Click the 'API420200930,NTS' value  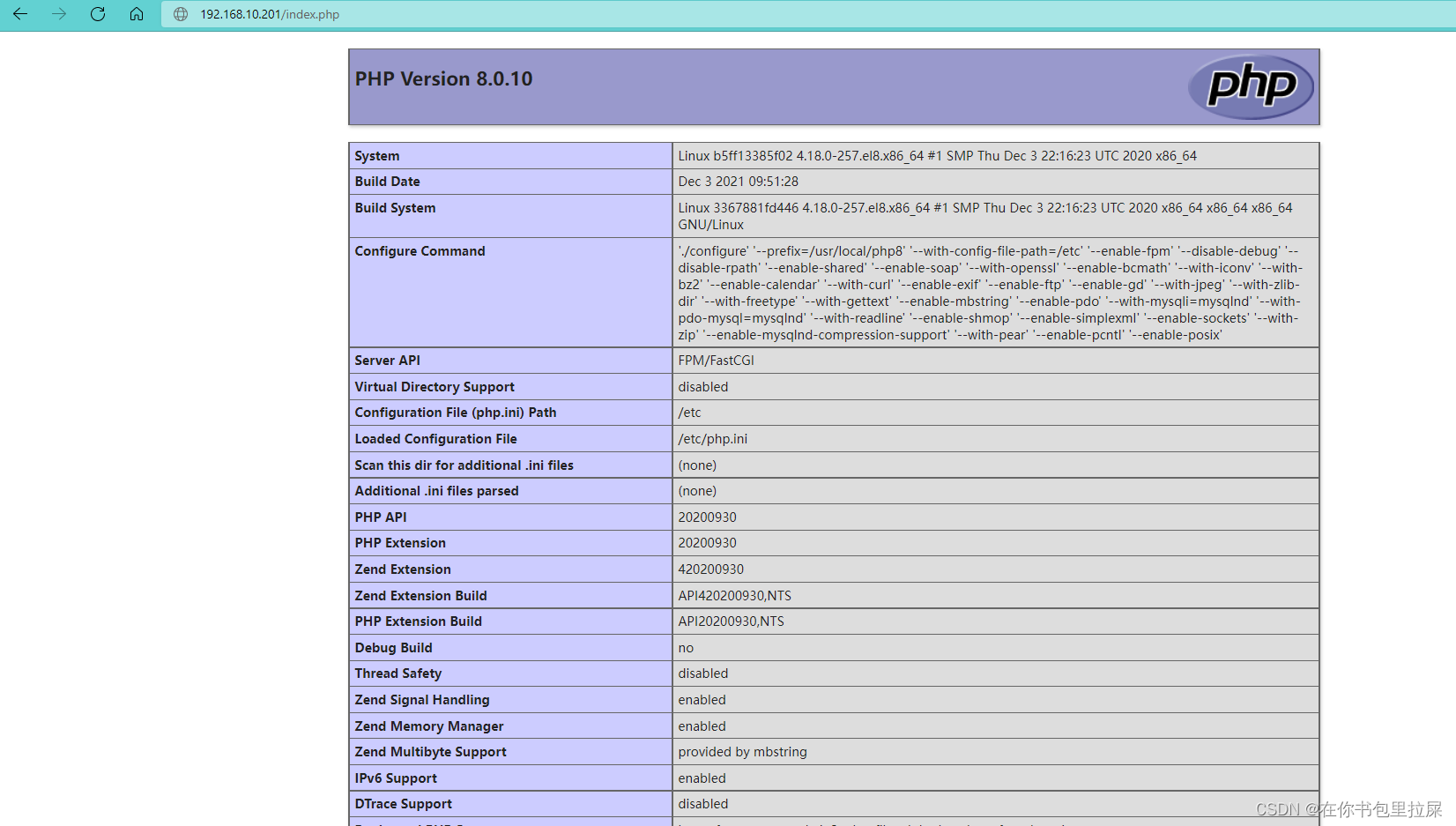click(734, 596)
